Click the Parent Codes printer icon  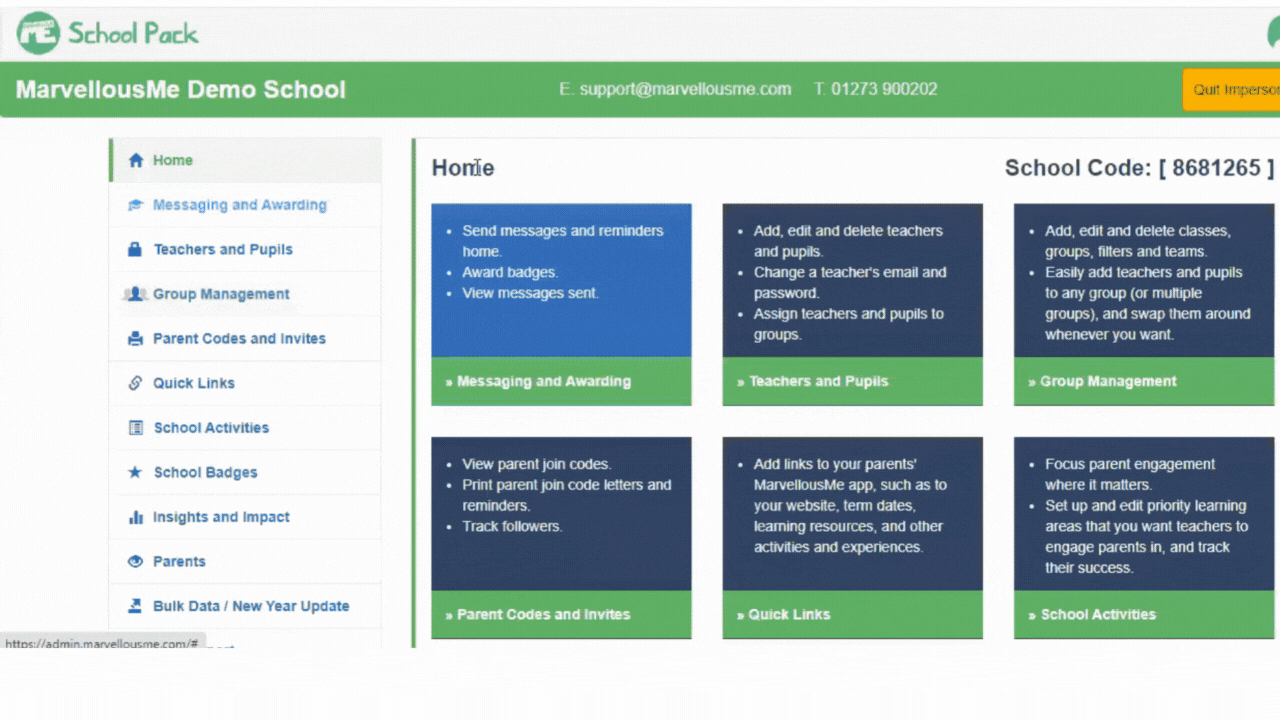pyautogui.click(x=136, y=339)
